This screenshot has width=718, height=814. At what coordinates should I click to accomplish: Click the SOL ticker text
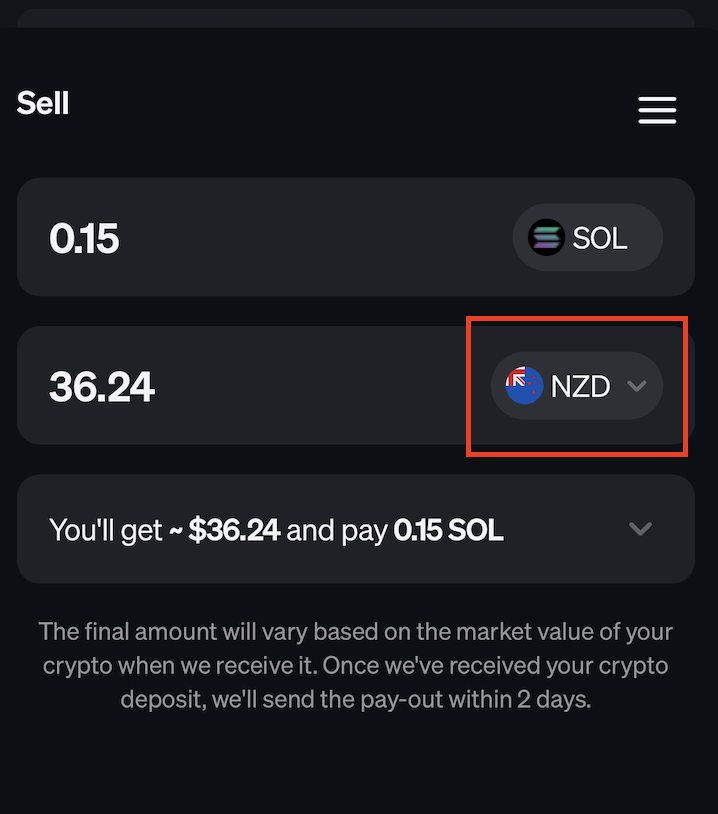600,239
